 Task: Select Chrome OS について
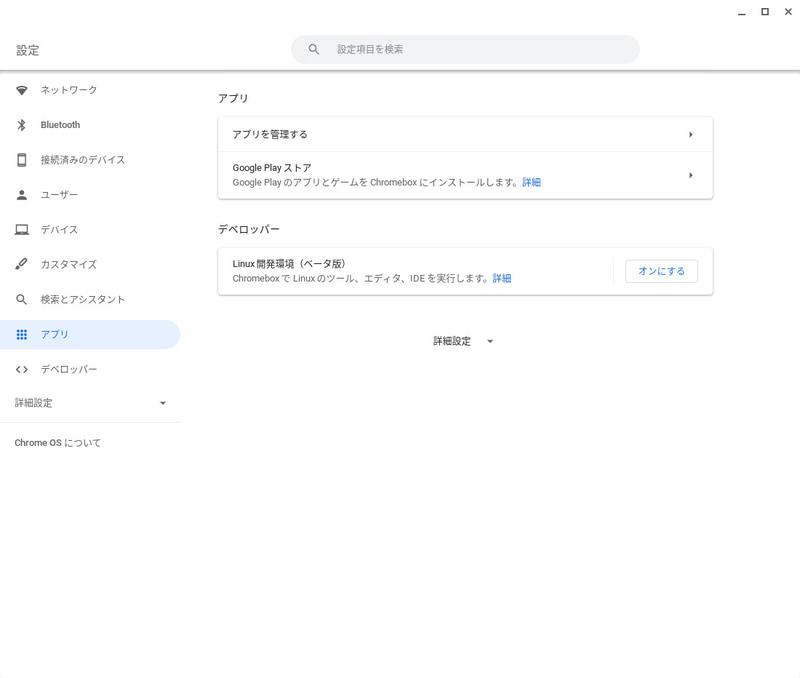coord(57,441)
